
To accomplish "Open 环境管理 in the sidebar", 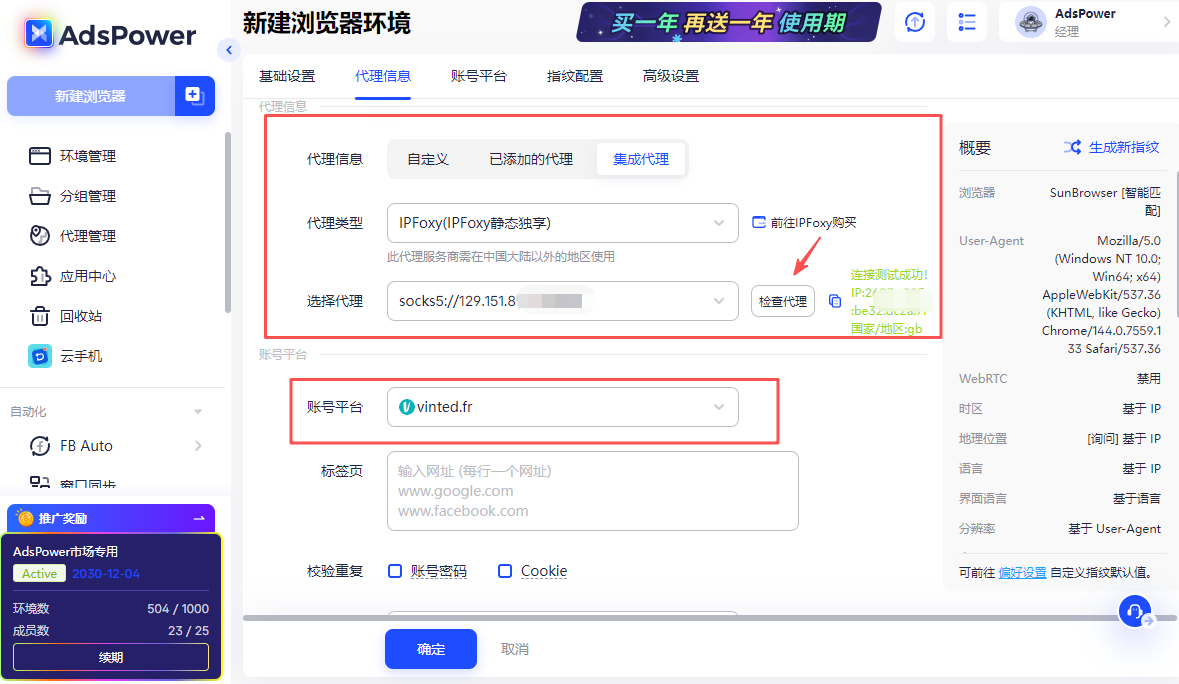I will 88,156.
